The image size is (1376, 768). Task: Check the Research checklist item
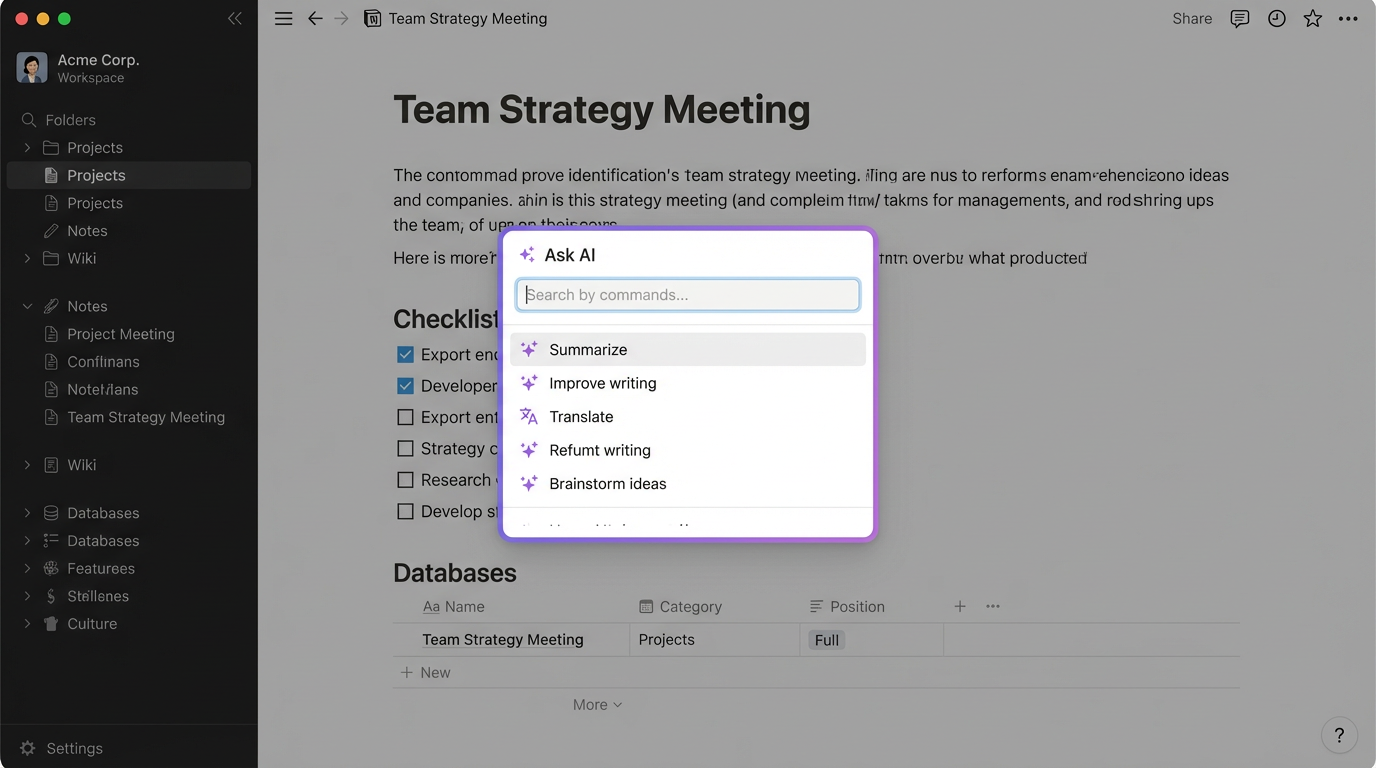405,479
